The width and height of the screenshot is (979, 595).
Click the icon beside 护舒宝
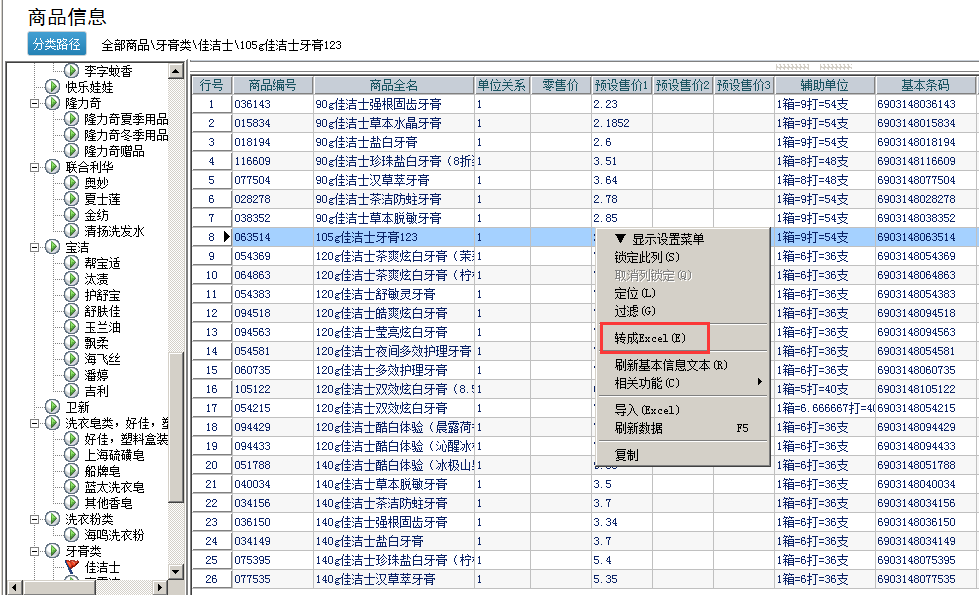coord(72,295)
